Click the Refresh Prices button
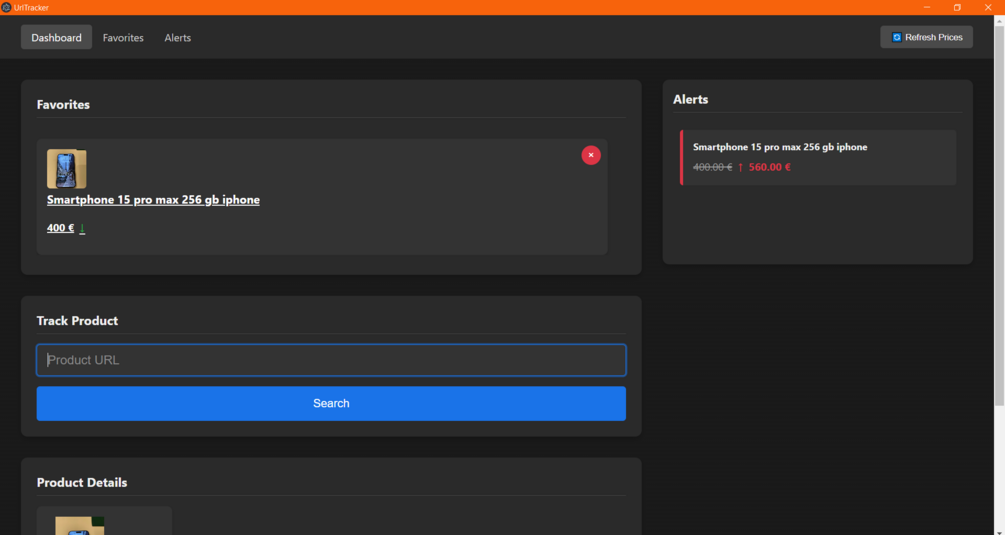This screenshot has height=535, width=1005. [x=926, y=37]
